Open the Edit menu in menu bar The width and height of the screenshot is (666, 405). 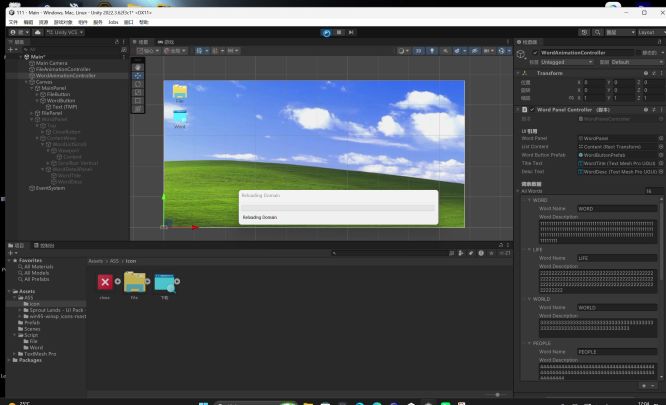tap(28, 22)
